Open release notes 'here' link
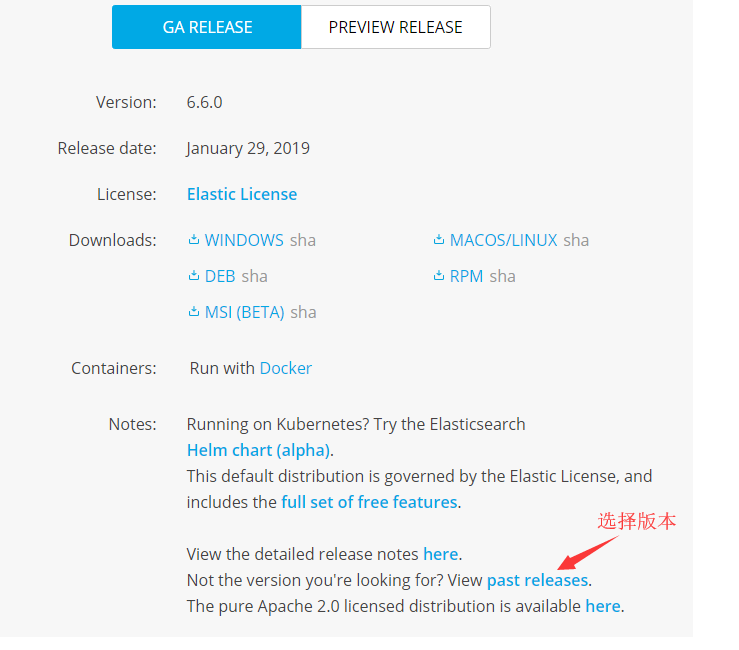This screenshot has height=650, width=739. click(x=441, y=554)
